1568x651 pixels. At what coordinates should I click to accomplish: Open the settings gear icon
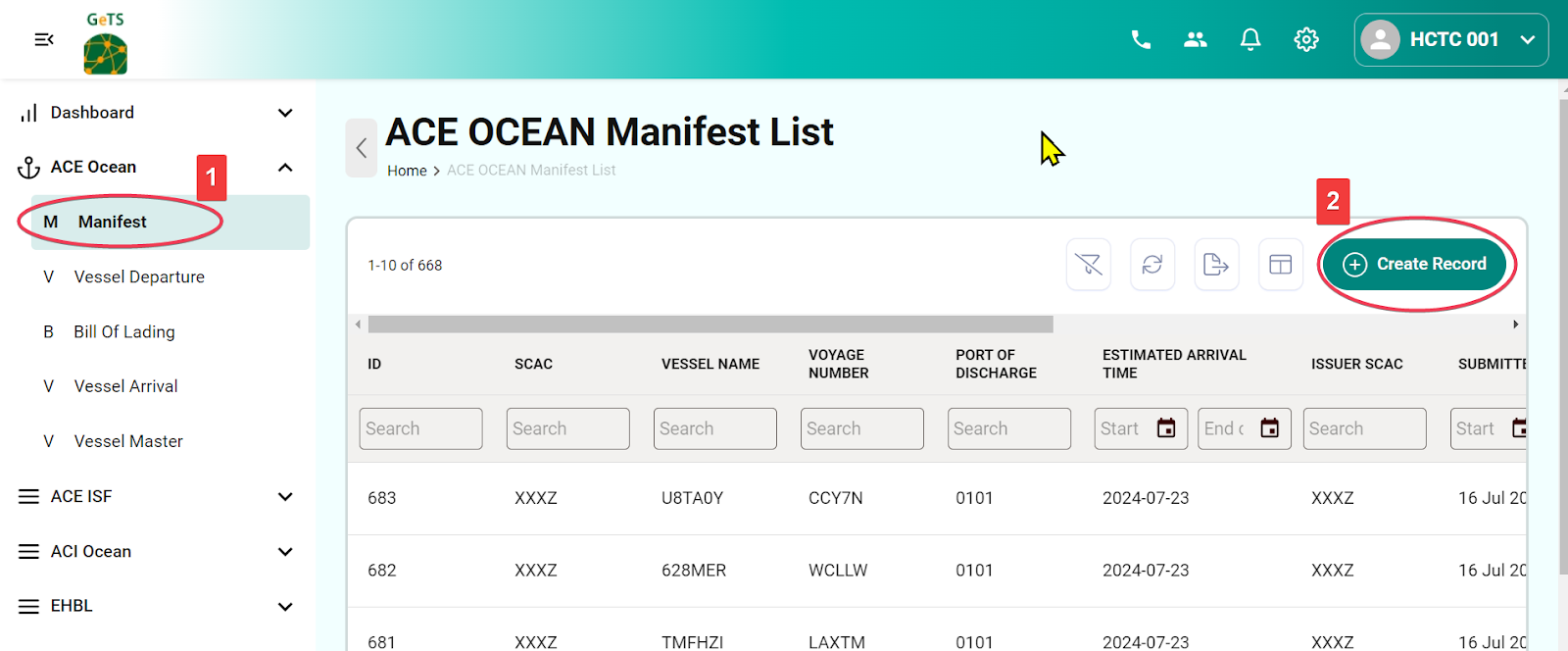pos(1306,39)
